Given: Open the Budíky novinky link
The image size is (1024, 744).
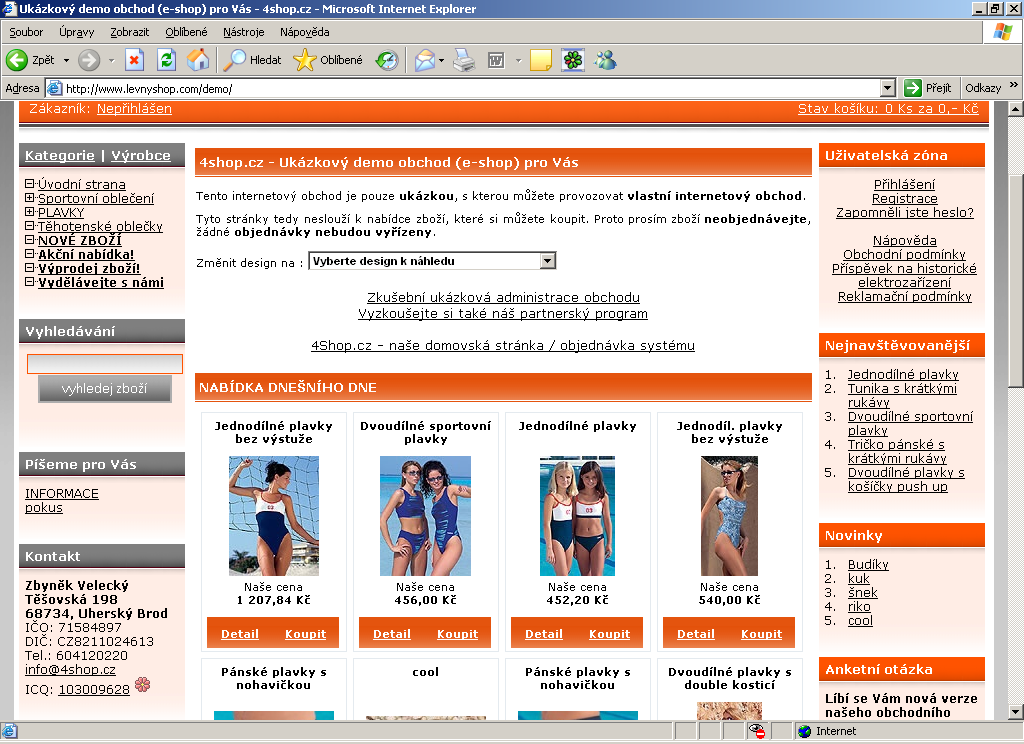Looking at the screenshot, I should (x=868, y=564).
